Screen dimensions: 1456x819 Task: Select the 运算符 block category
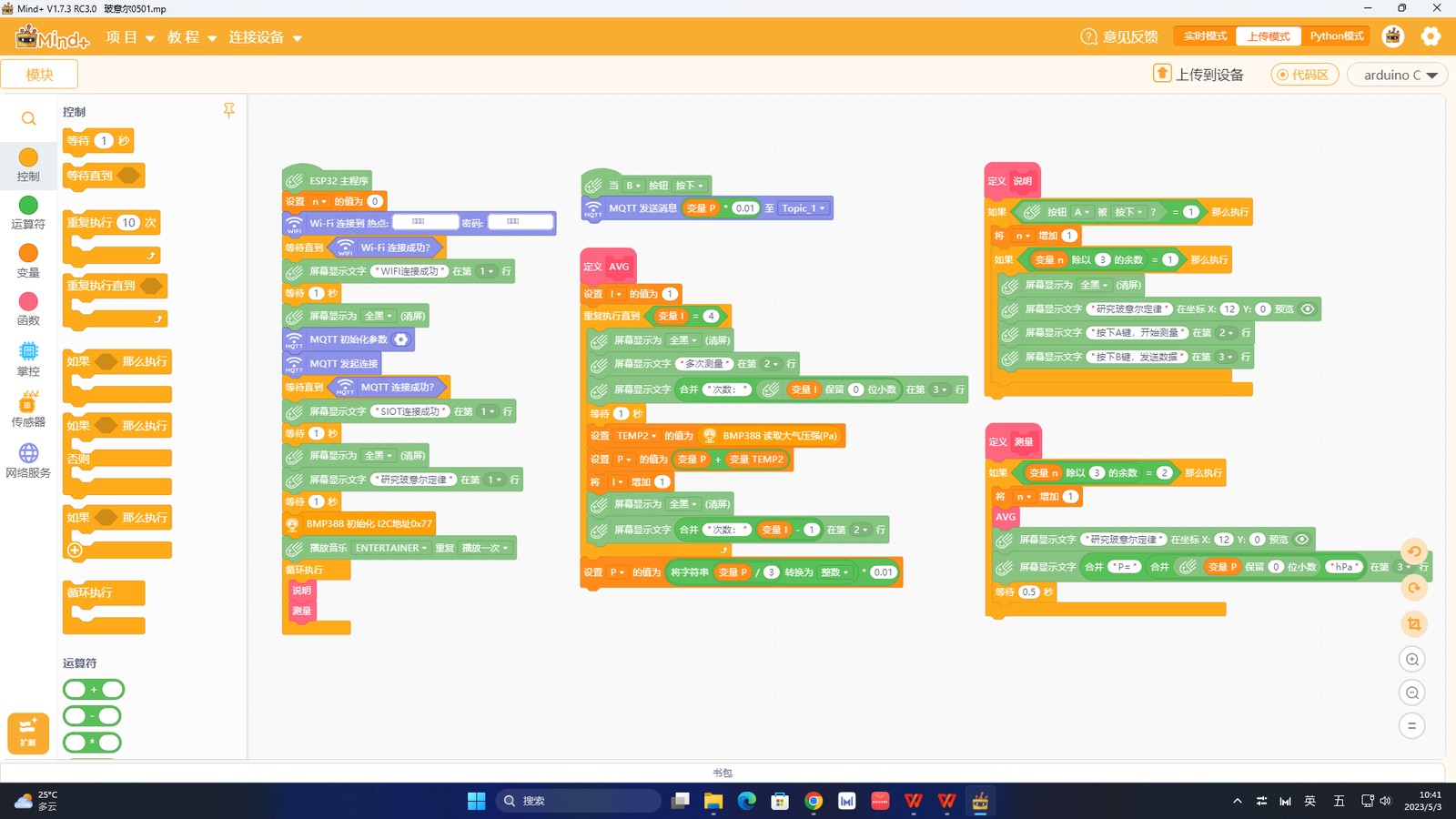[28, 213]
